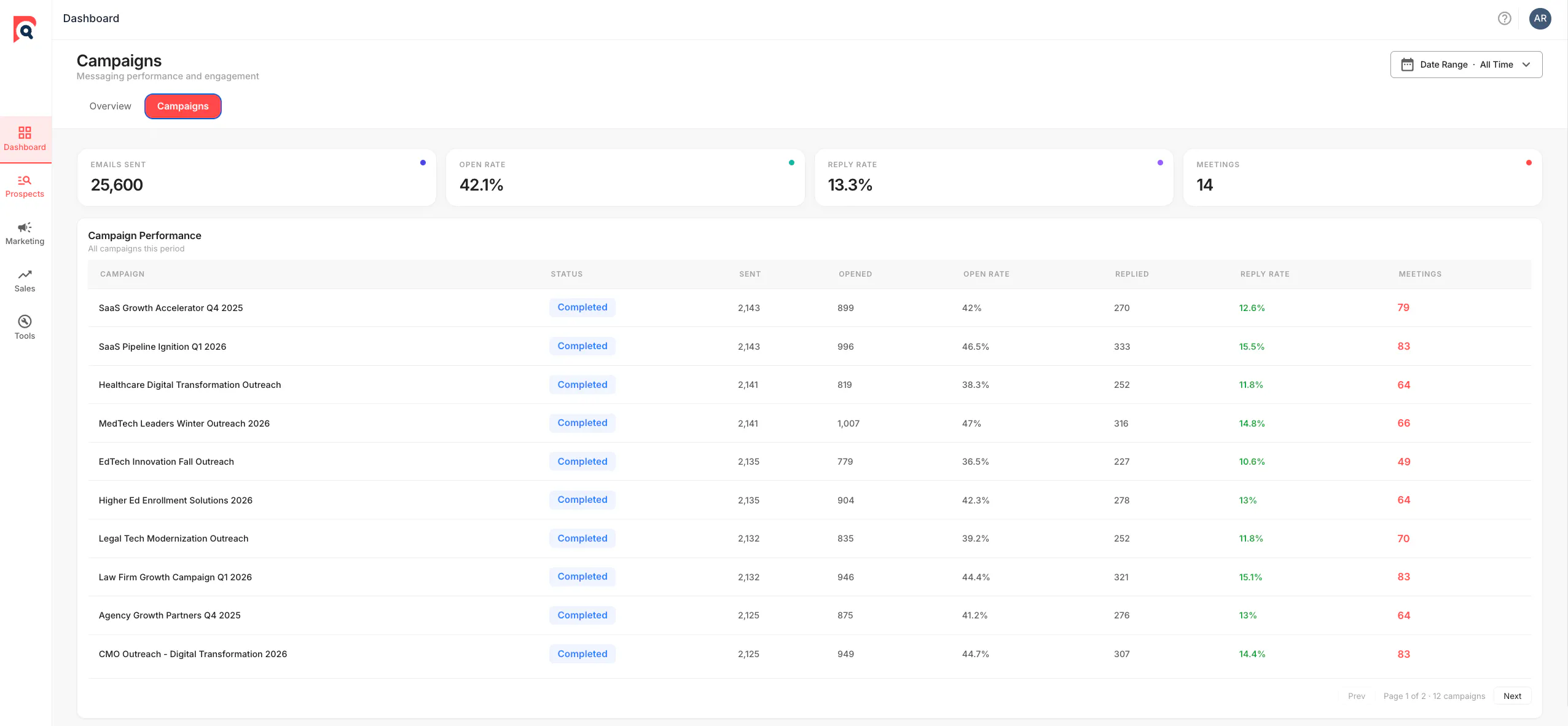Open Agency Growth Partners Q4 2025 campaign

click(170, 615)
